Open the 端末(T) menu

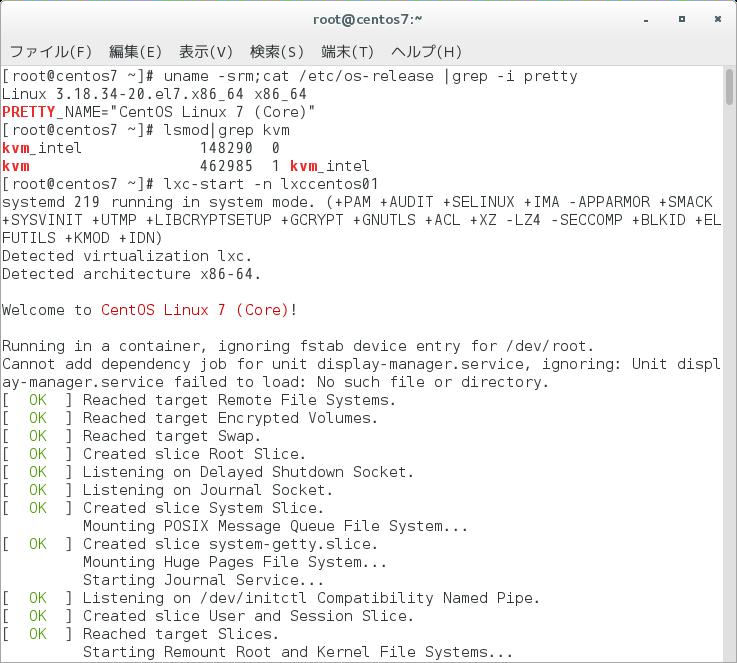point(347,52)
